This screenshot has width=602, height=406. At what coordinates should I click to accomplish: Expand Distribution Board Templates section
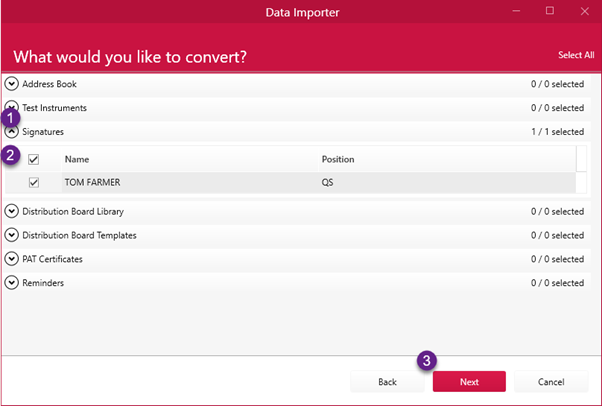(x=12, y=235)
